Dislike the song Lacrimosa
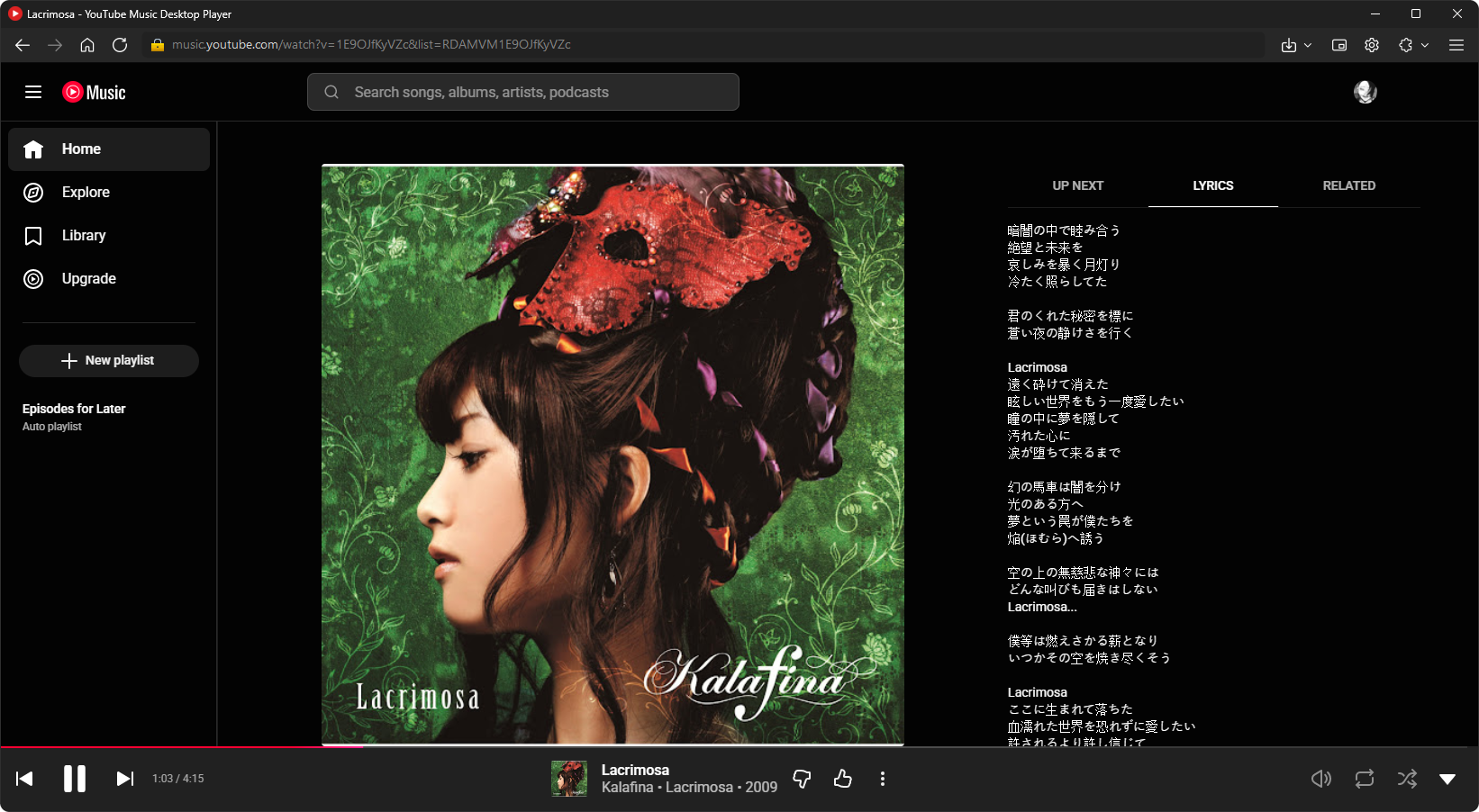 click(801, 779)
